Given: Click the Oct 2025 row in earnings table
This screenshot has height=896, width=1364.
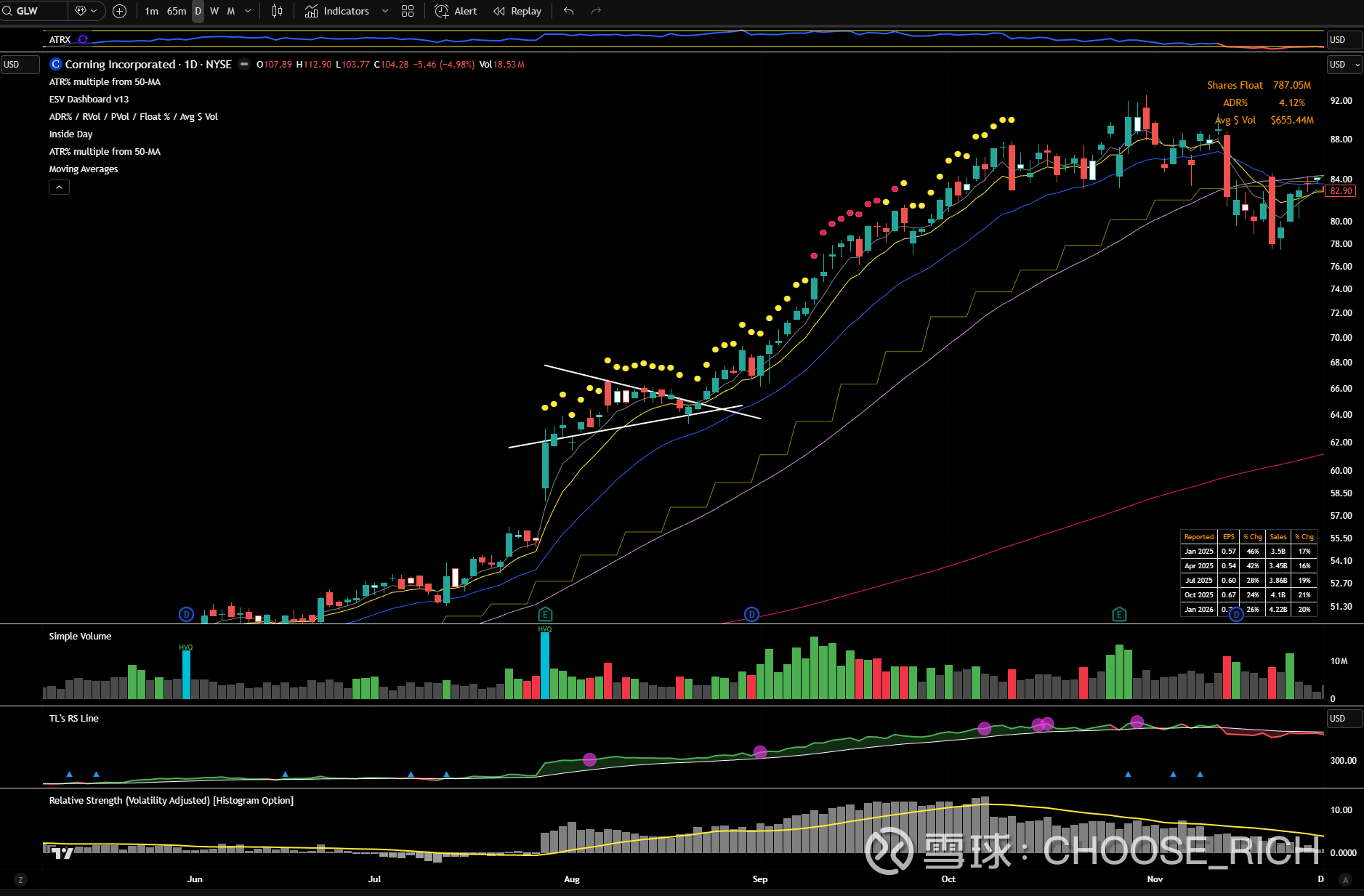Looking at the screenshot, I should [x=1248, y=595].
